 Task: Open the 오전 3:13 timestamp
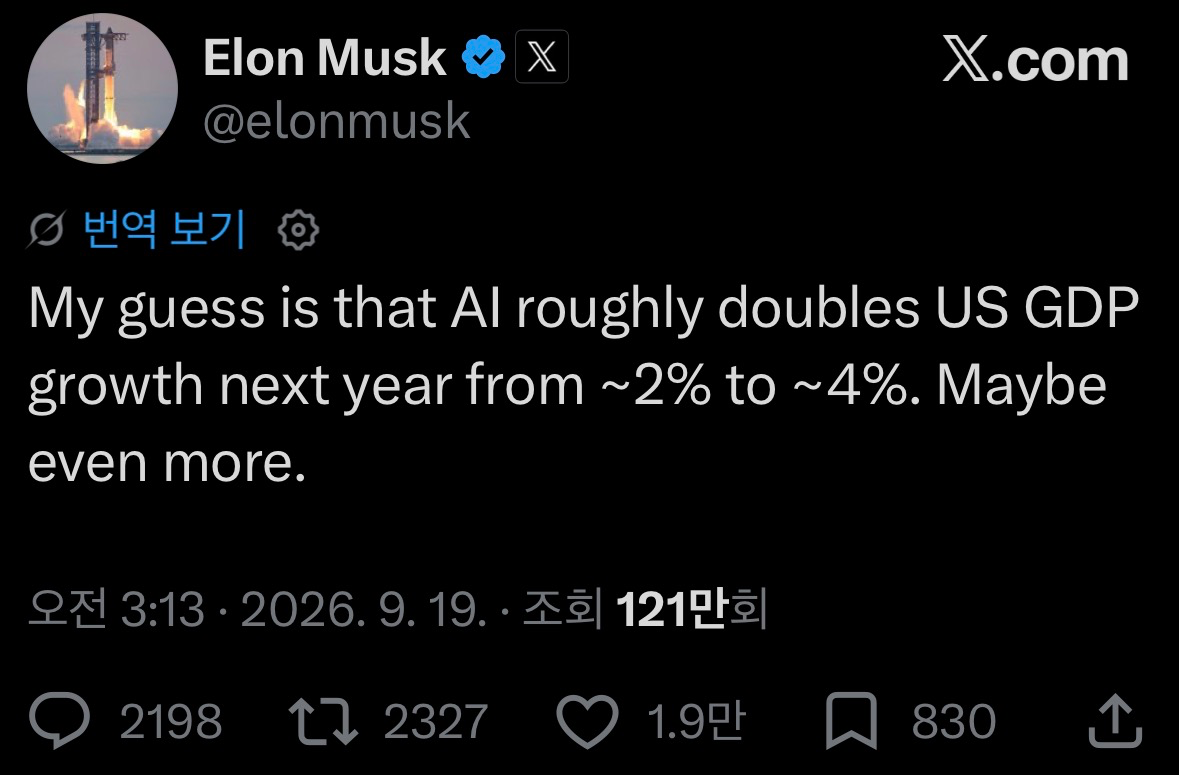pos(117,608)
